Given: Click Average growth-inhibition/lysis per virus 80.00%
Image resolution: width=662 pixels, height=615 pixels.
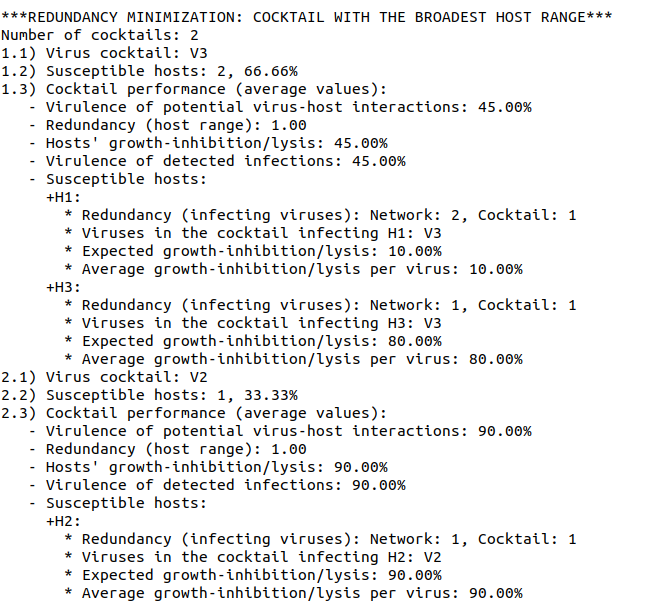Looking at the screenshot, I should point(301,359).
